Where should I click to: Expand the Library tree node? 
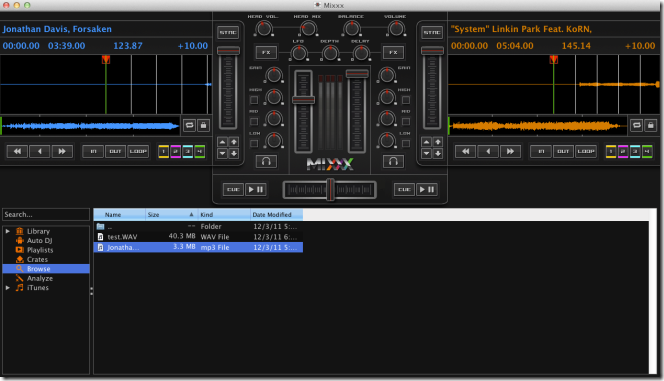[8, 231]
